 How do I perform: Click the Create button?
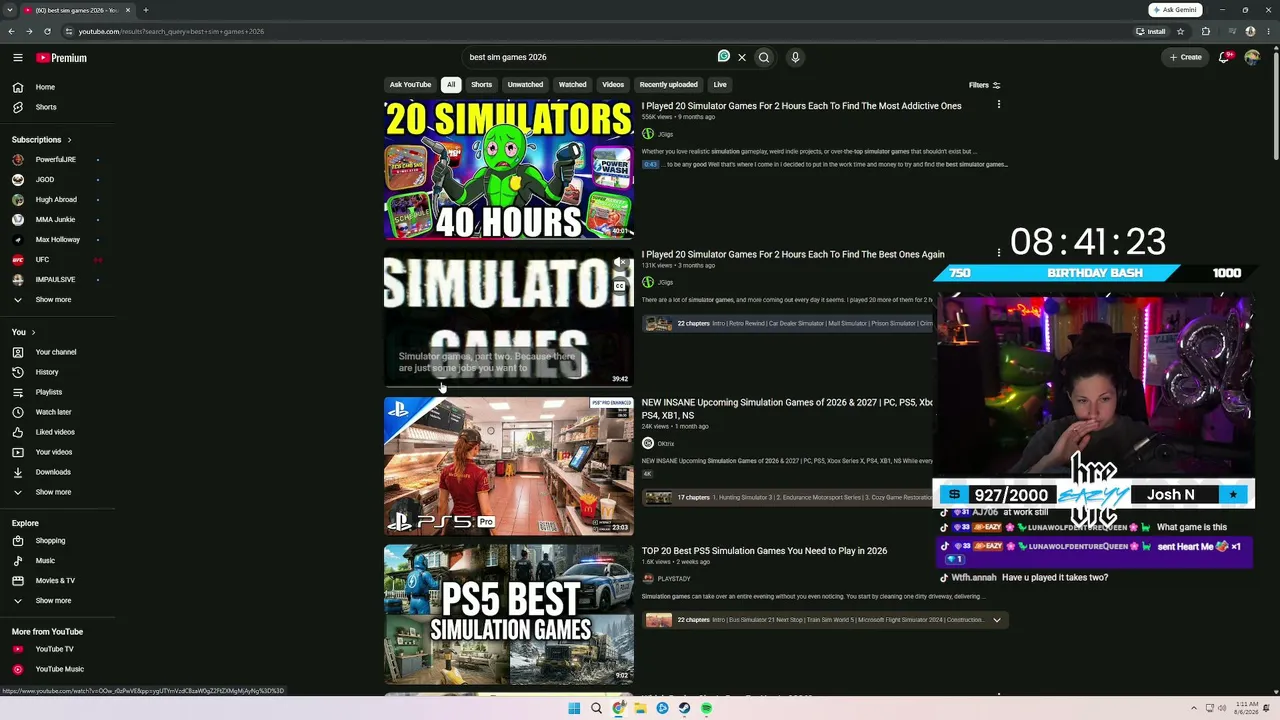click(1186, 57)
